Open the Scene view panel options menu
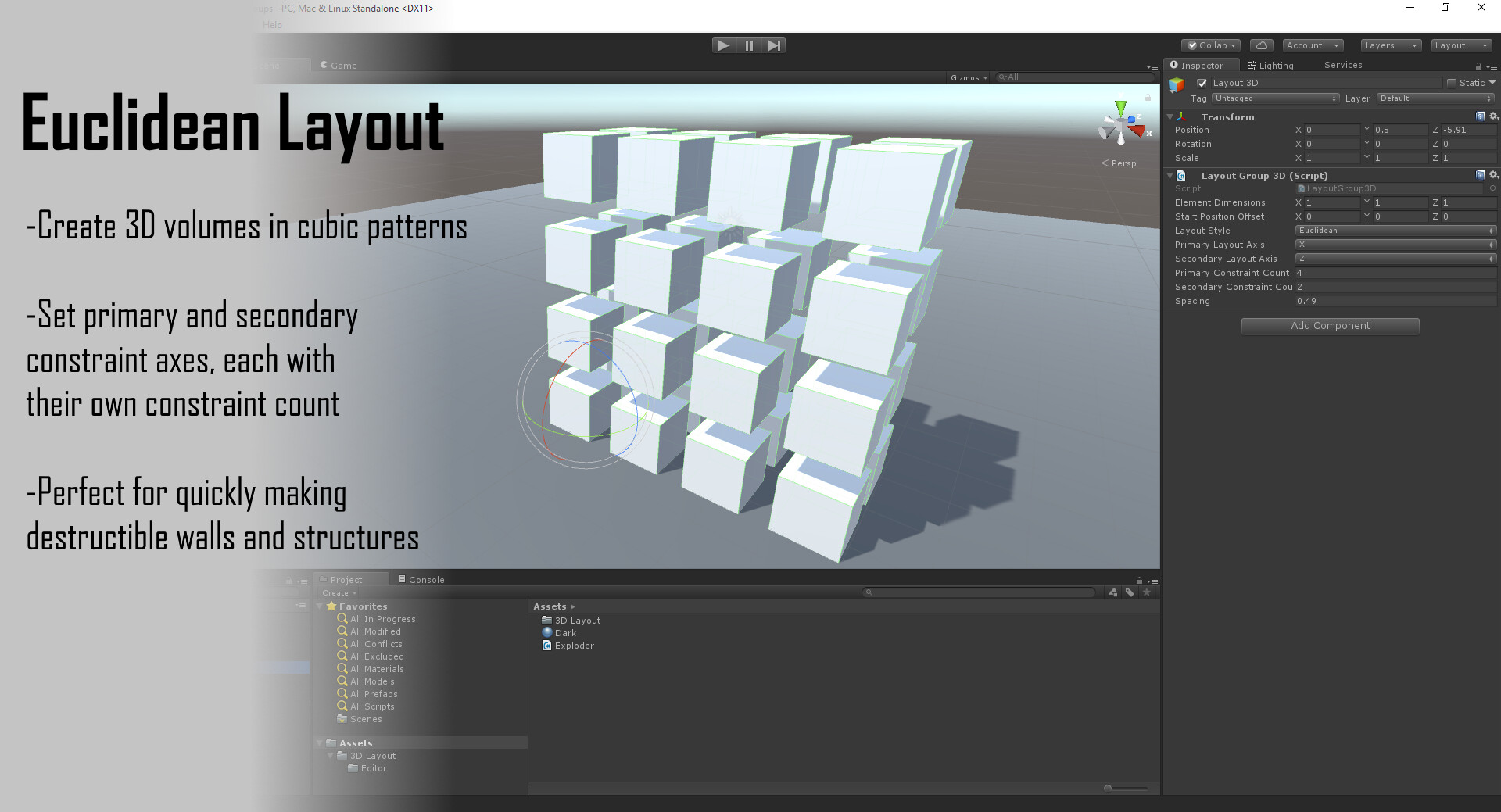 click(x=1152, y=67)
